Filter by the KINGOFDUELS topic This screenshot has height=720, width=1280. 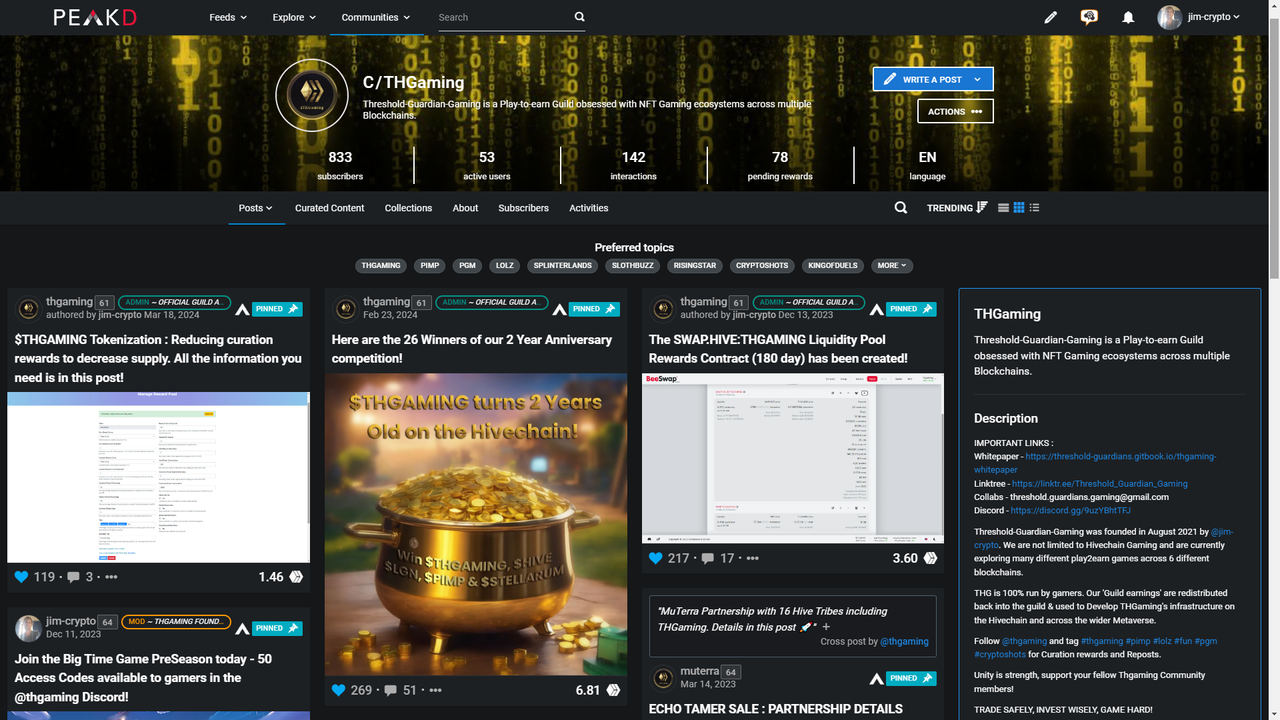(833, 266)
